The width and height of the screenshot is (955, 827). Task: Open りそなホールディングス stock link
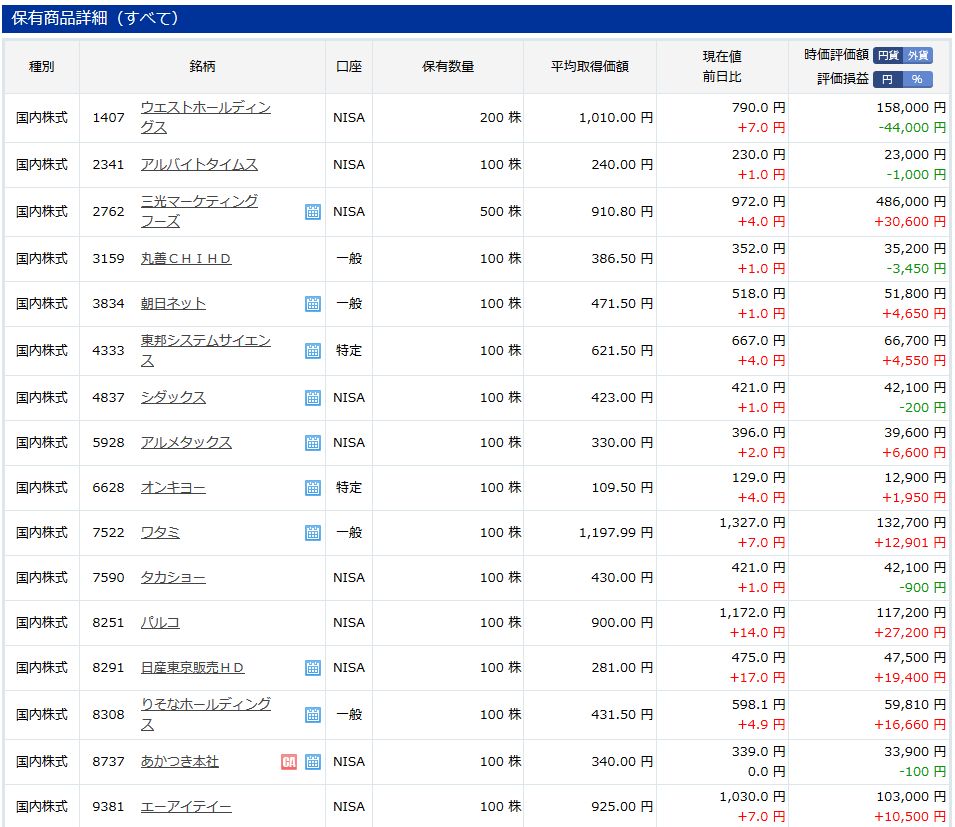pyautogui.click(x=205, y=714)
